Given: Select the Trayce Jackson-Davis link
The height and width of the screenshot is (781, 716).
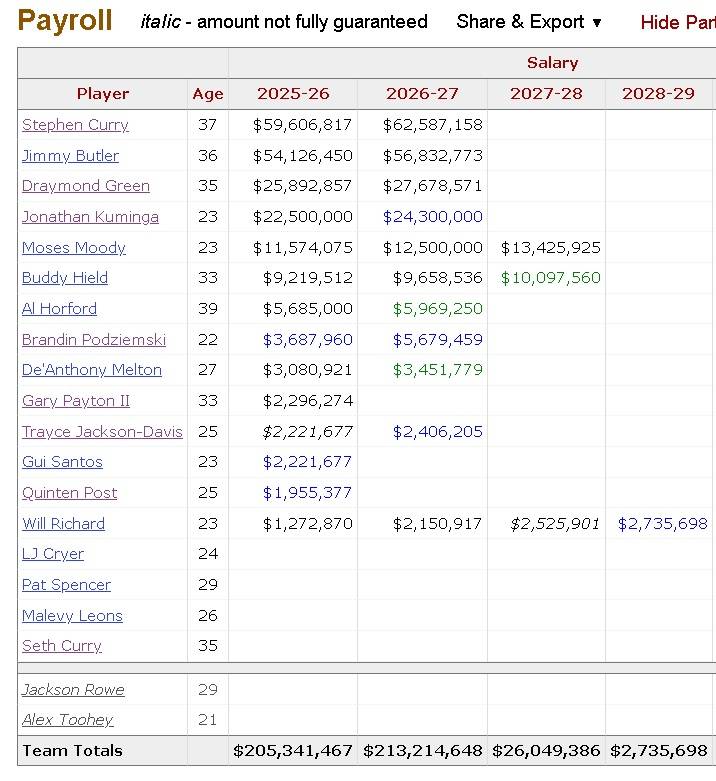Looking at the screenshot, I should pos(102,432).
